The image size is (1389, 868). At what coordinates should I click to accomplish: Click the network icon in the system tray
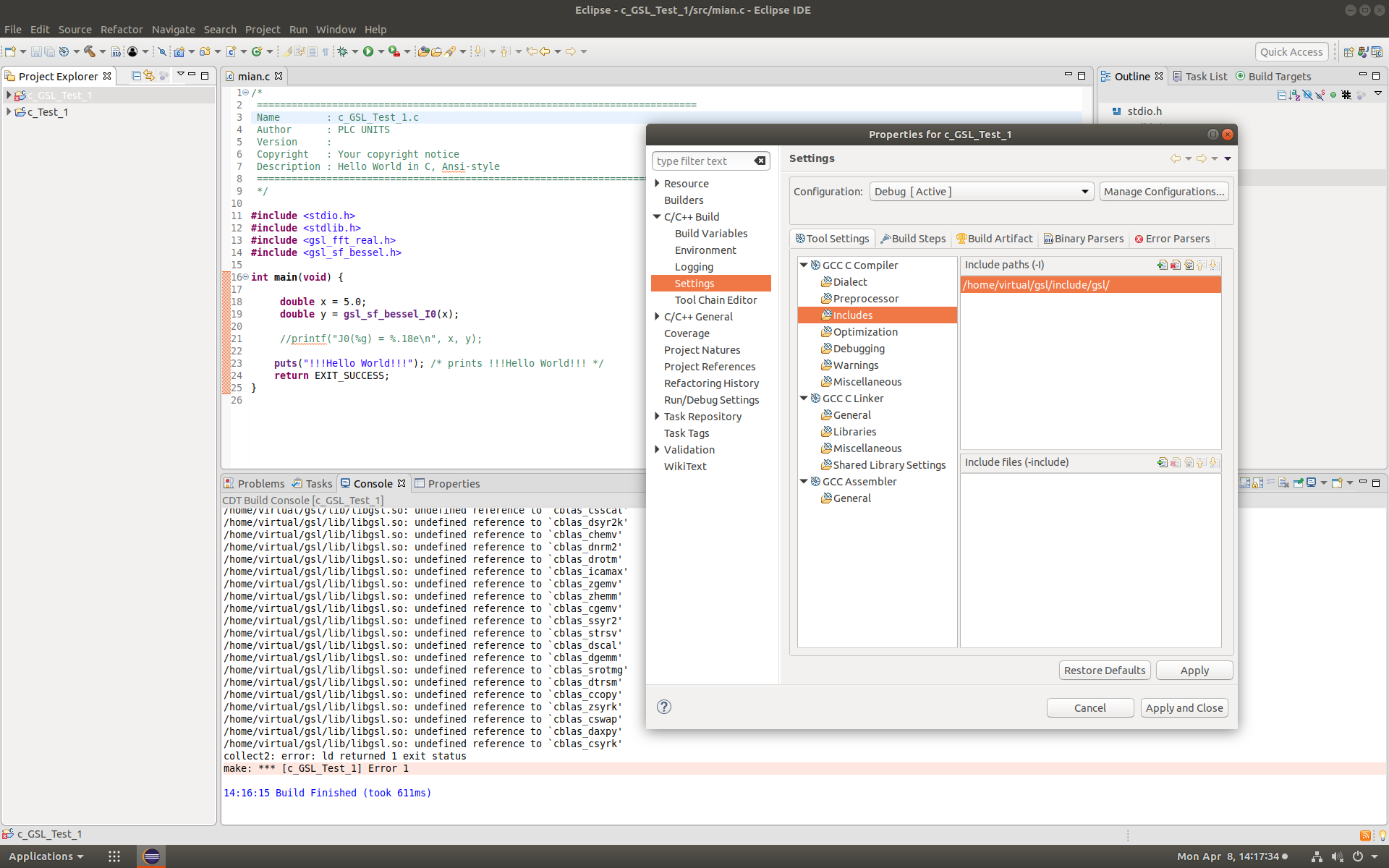1317,856
